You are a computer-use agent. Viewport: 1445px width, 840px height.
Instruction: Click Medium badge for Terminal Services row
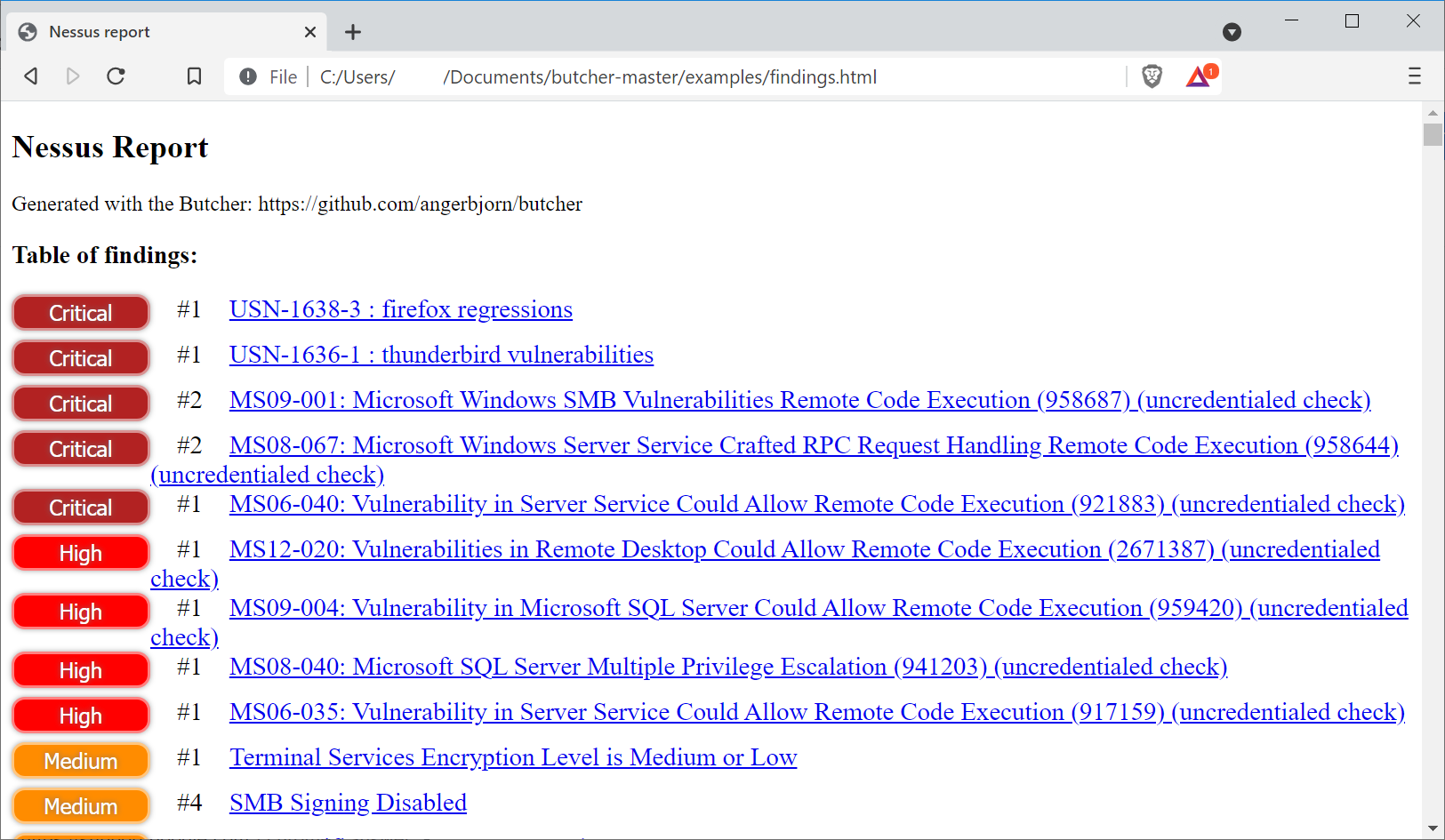(81, 761)
